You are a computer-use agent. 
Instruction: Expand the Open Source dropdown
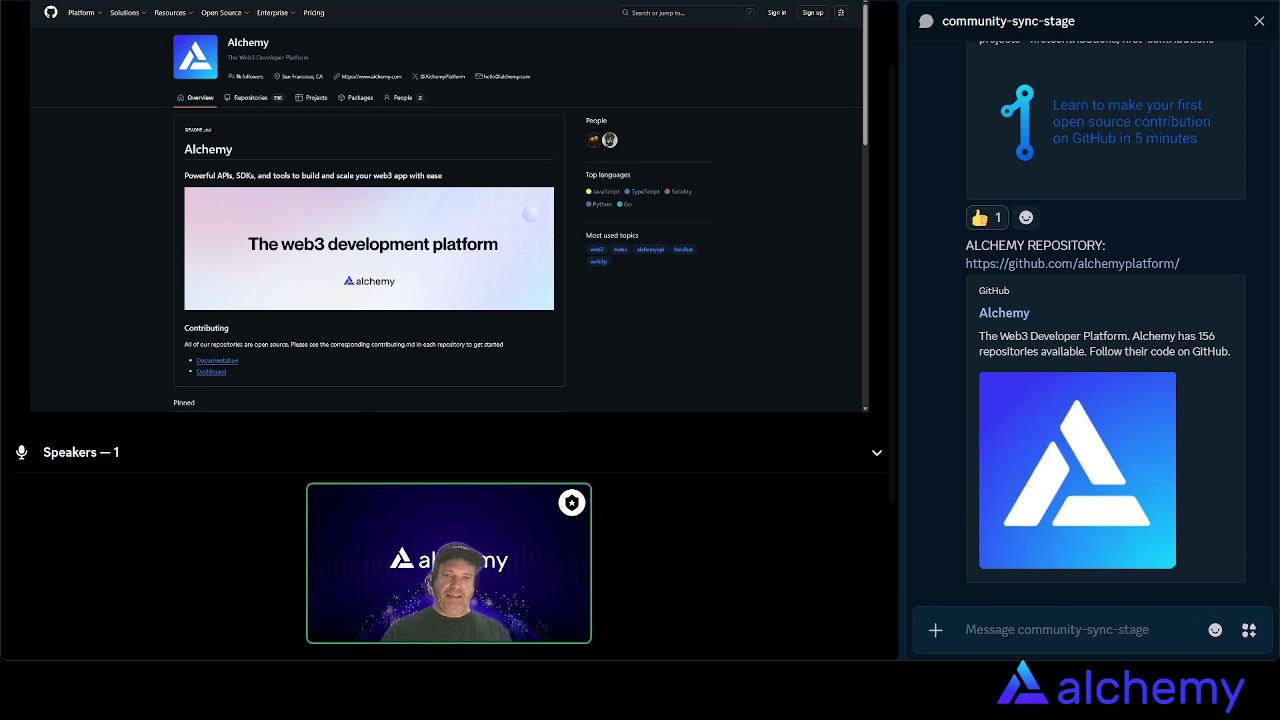coord(224,13)
